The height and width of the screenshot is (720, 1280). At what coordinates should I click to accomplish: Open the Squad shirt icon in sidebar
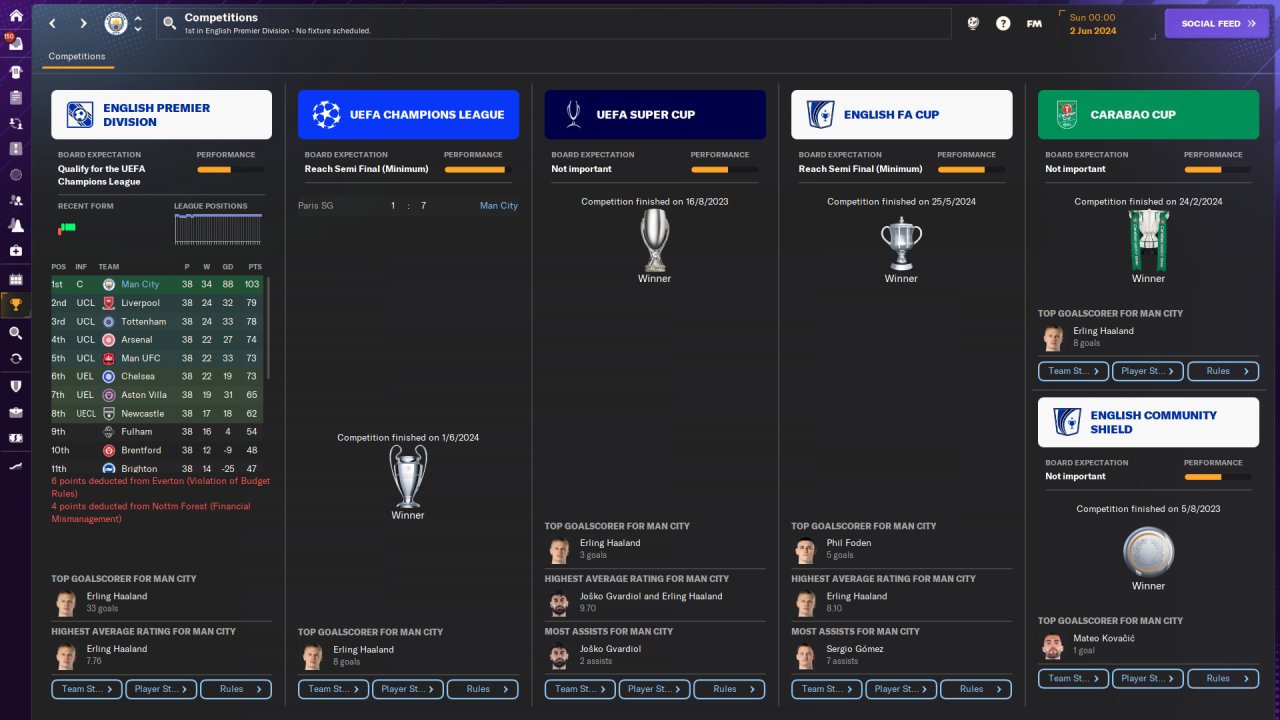point(15,72)
